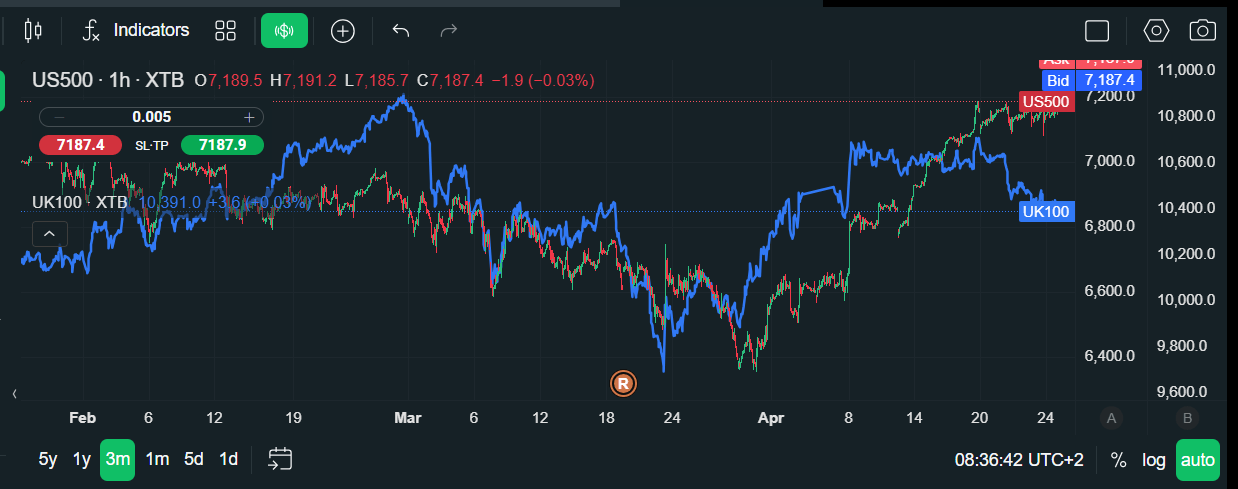Take a chart snapshot with camera icon

point(1202,31)
